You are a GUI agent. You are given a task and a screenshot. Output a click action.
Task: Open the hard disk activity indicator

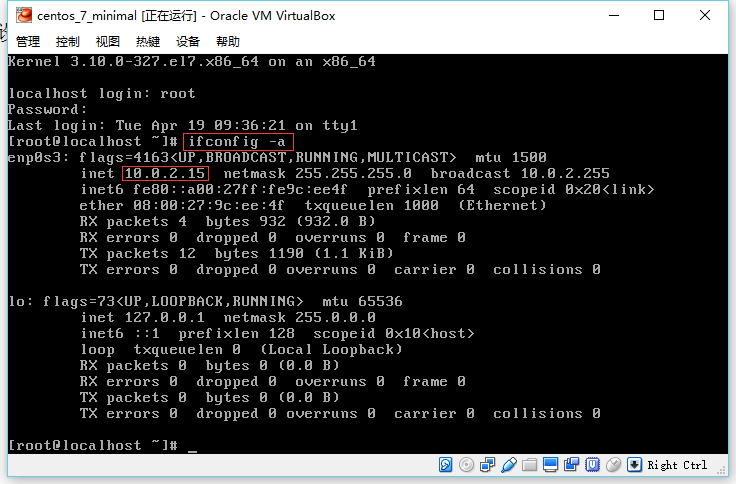tap(445, 465)
